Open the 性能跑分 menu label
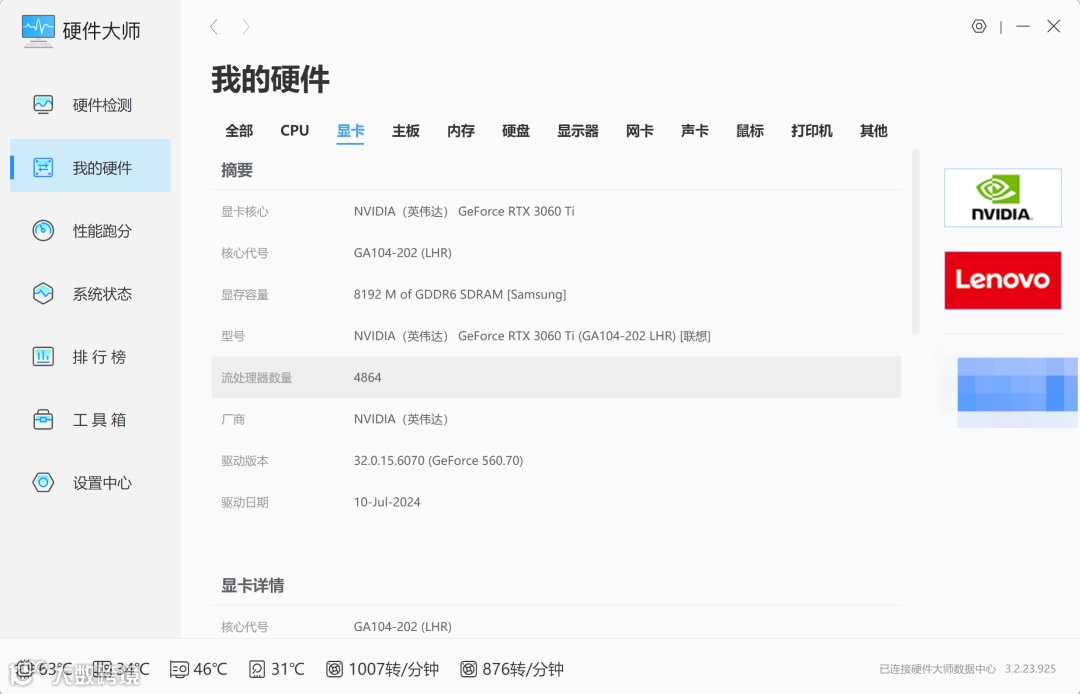 tap(102, 231)
